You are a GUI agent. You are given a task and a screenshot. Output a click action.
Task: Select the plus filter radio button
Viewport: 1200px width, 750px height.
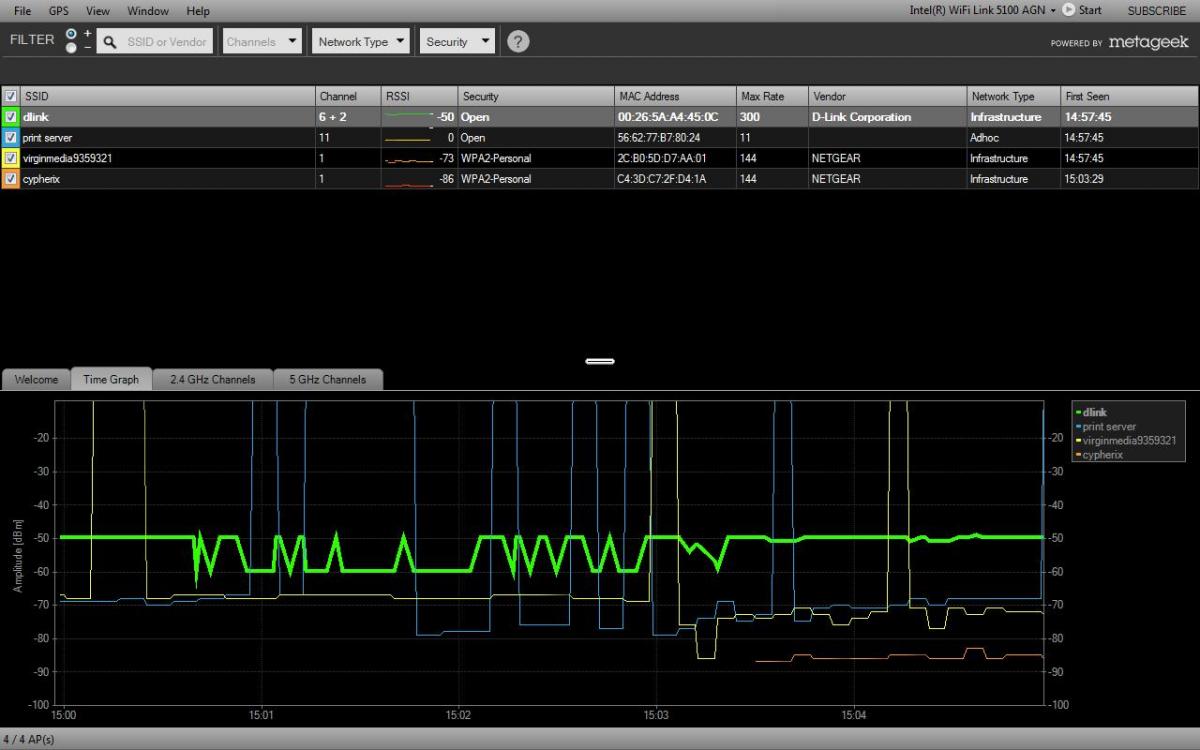[71, 32]
